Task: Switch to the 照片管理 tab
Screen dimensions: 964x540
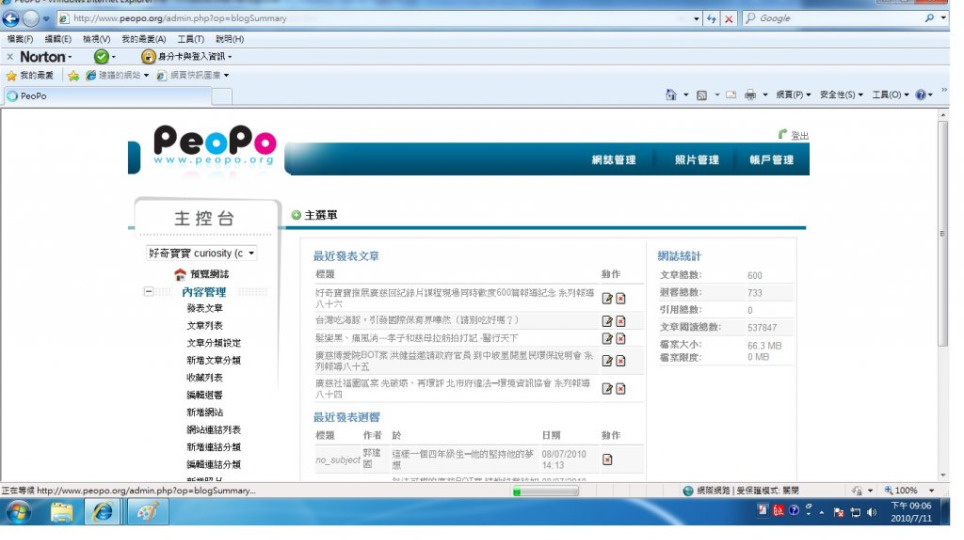Action: tap(696, 160)
